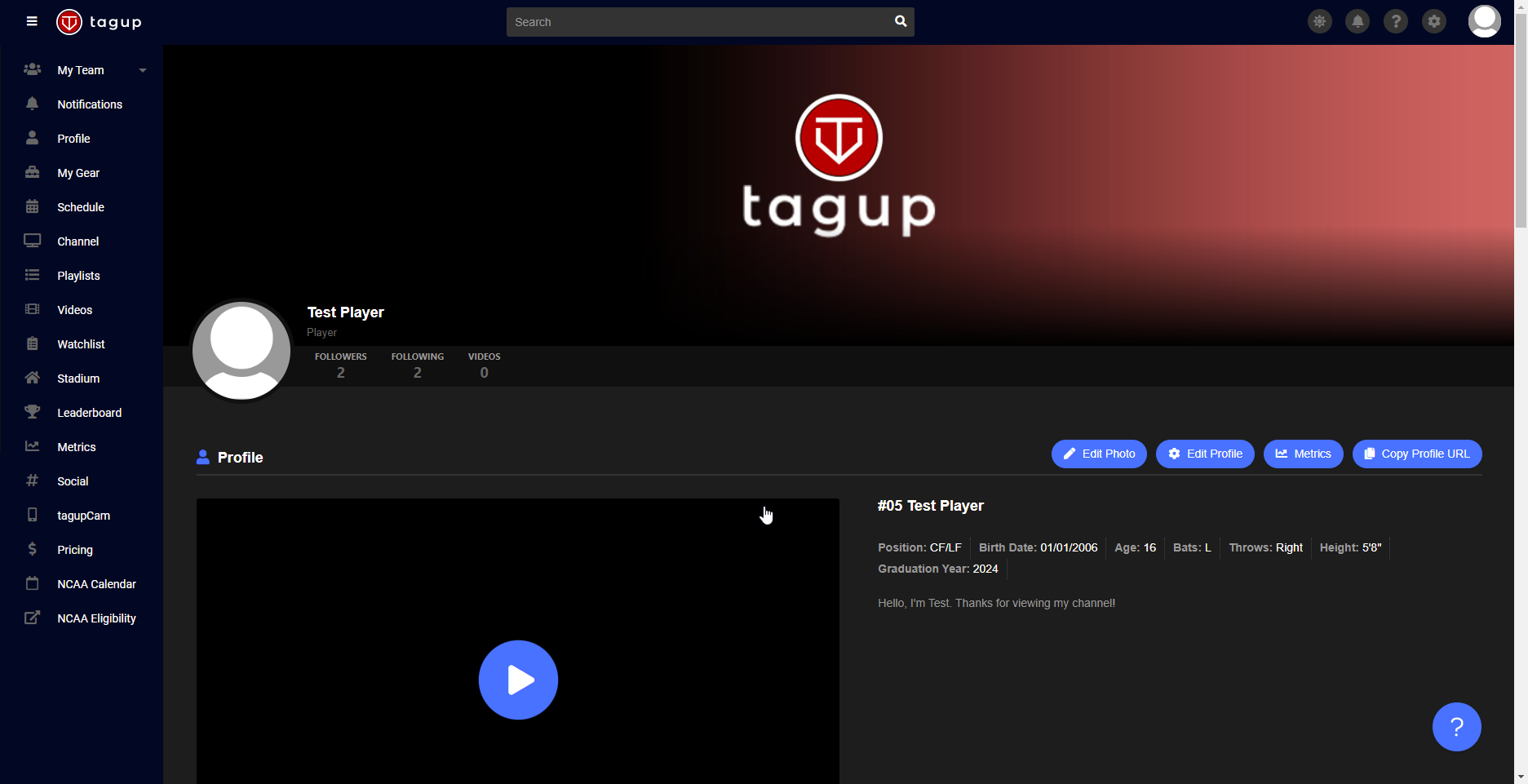Image resolution: width=1528 pixels, height=784 pixels.
Task: Open the Playlists section
Action: point(78,275)
